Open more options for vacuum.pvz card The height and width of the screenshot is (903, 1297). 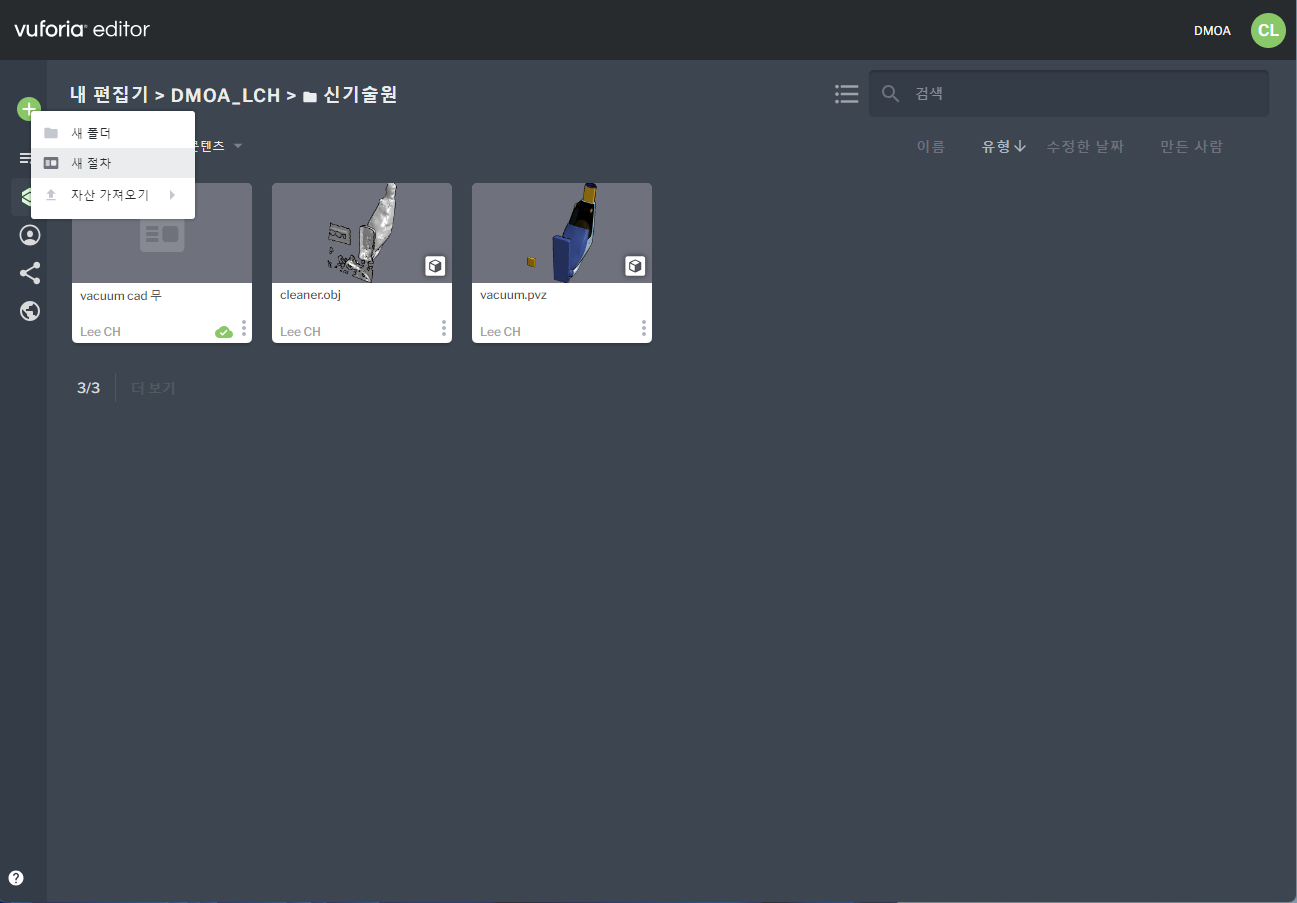644,328
